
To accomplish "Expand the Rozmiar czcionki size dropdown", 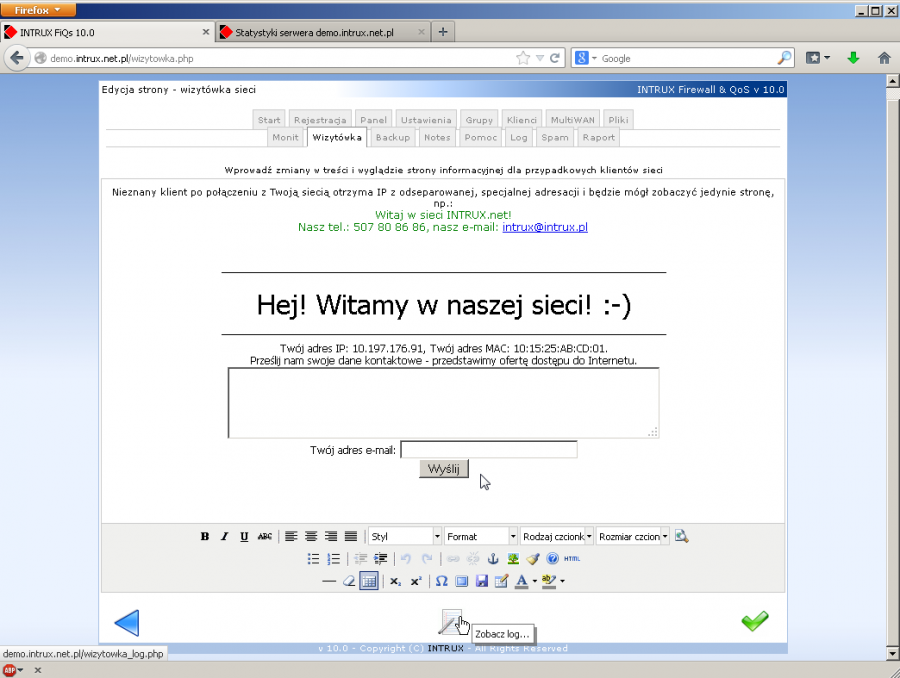I will pyautogui.click(x=633, y=536).
